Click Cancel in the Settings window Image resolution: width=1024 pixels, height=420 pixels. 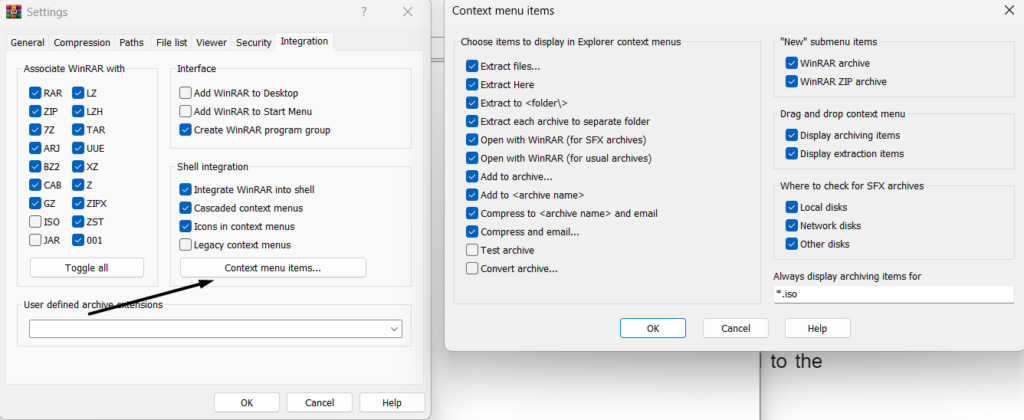click(x=319, y=402)
